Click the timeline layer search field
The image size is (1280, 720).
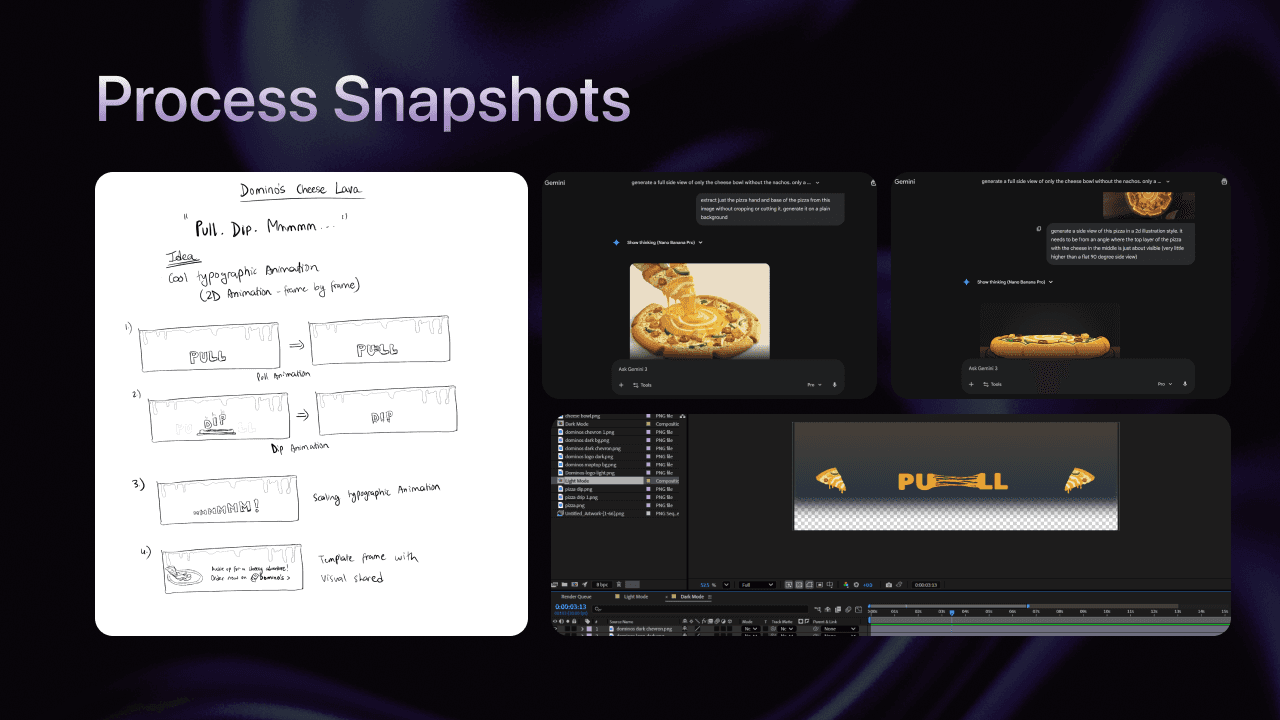[x=700, y=609]
